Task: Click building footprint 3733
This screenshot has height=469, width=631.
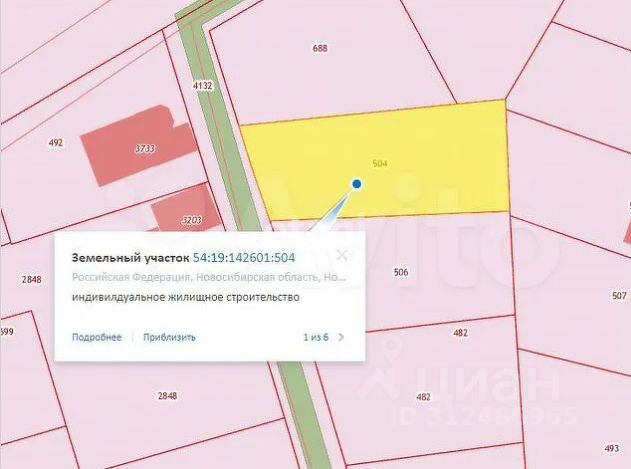Action: (139, 145)
